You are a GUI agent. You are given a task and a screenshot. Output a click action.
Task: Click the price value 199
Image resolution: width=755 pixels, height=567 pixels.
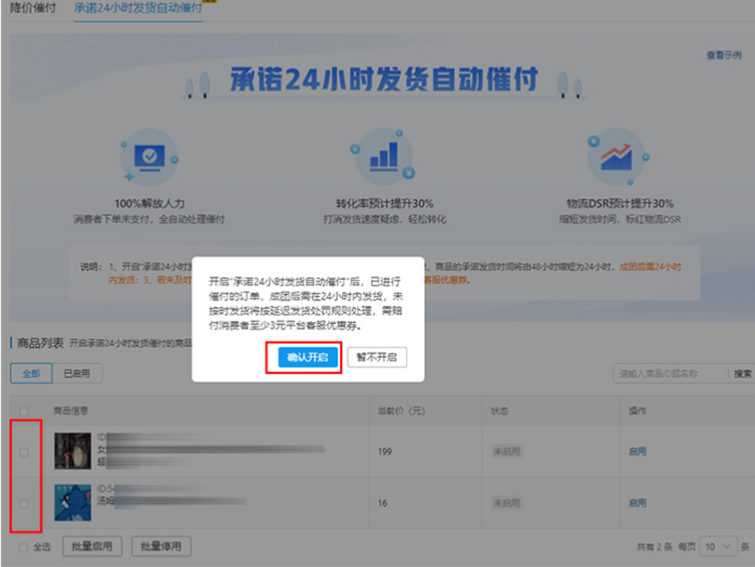(385, 451)
